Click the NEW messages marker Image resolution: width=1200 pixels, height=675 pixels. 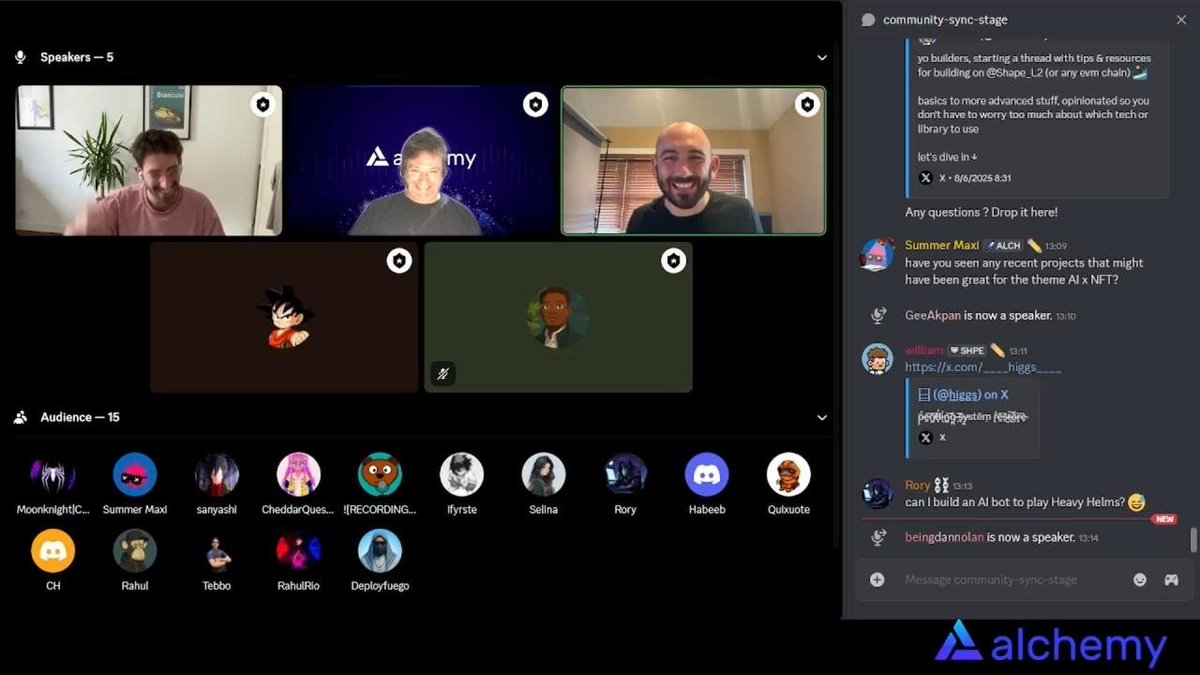pos(1164,519)
